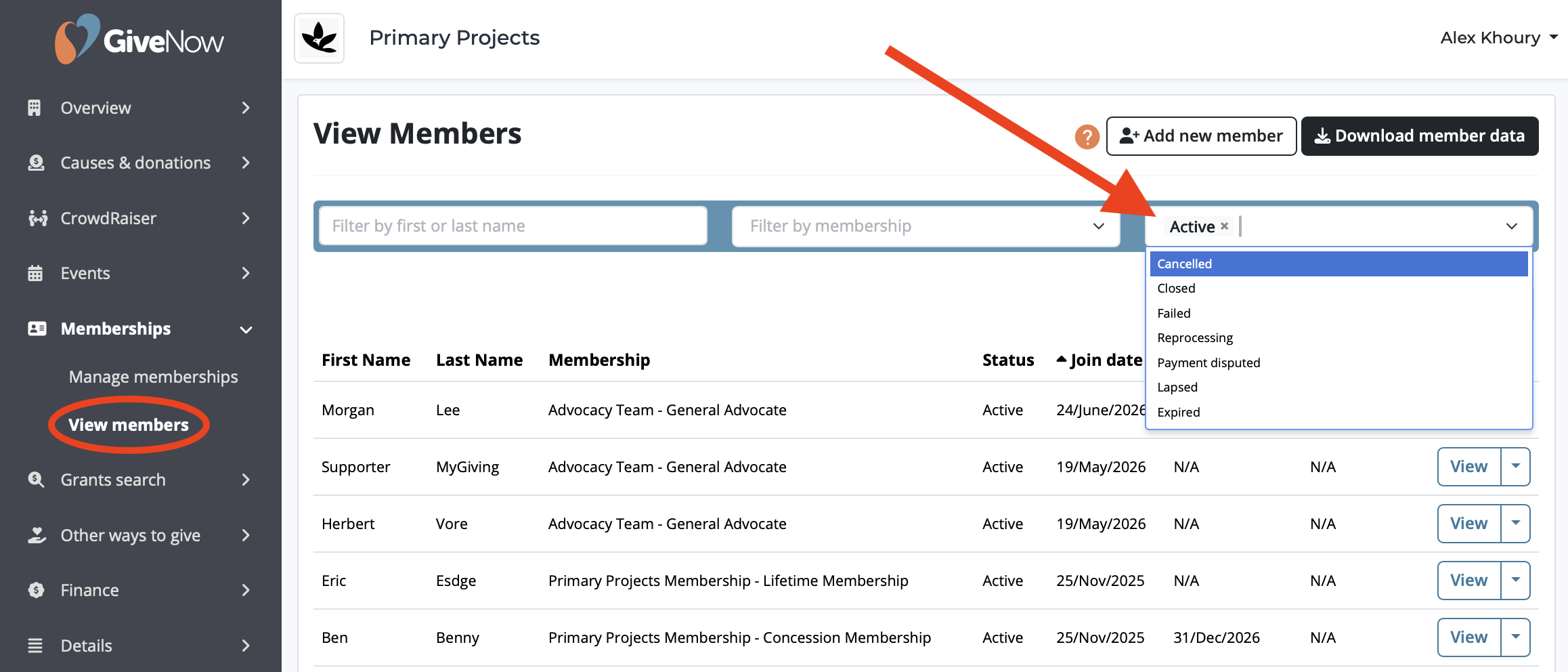Expand the Overview menu chevron
The width and height of the screenshot is (1568, 672).
tap(246, 108)
